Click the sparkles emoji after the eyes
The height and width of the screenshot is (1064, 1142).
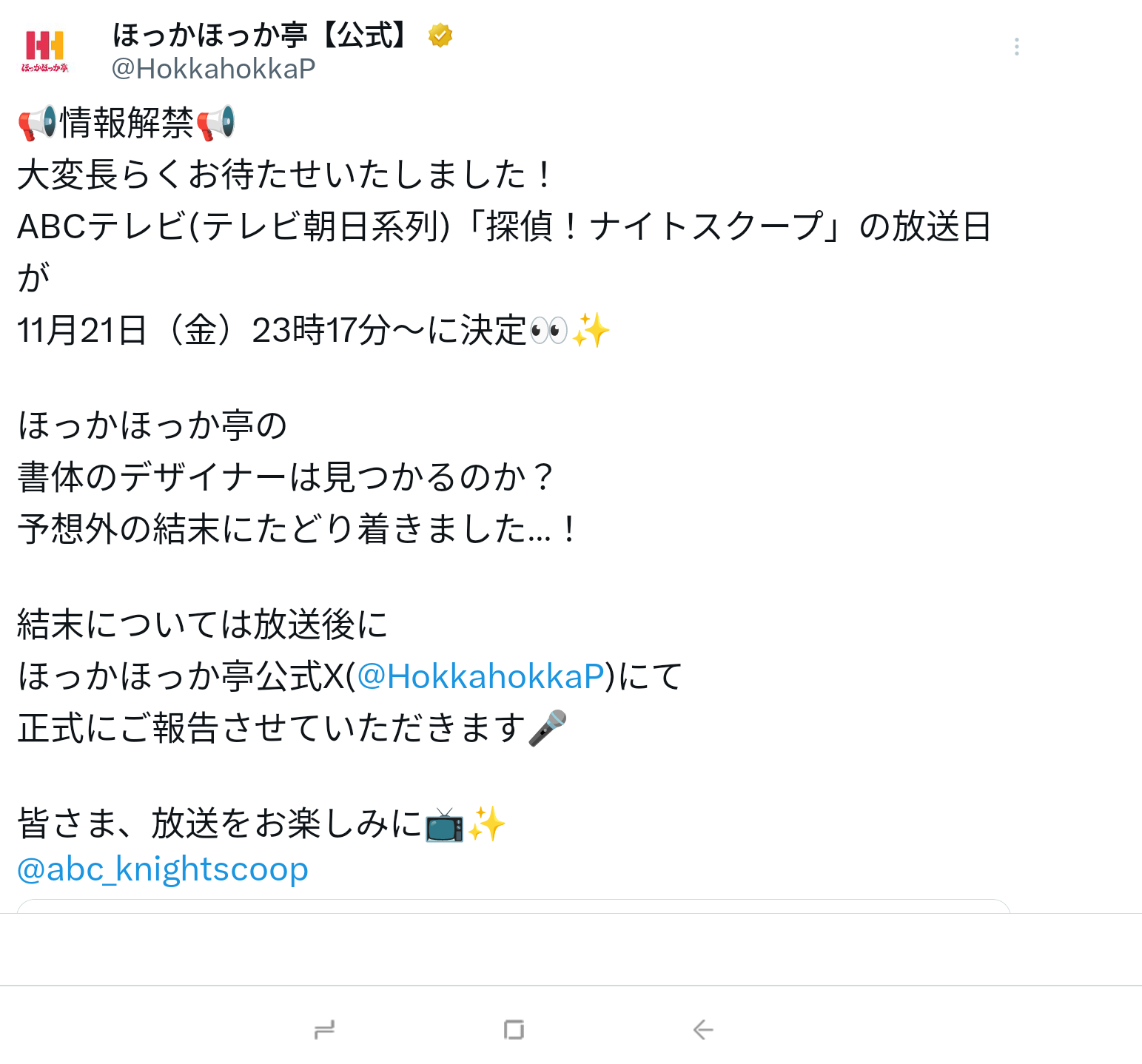(x=591, y=330)
